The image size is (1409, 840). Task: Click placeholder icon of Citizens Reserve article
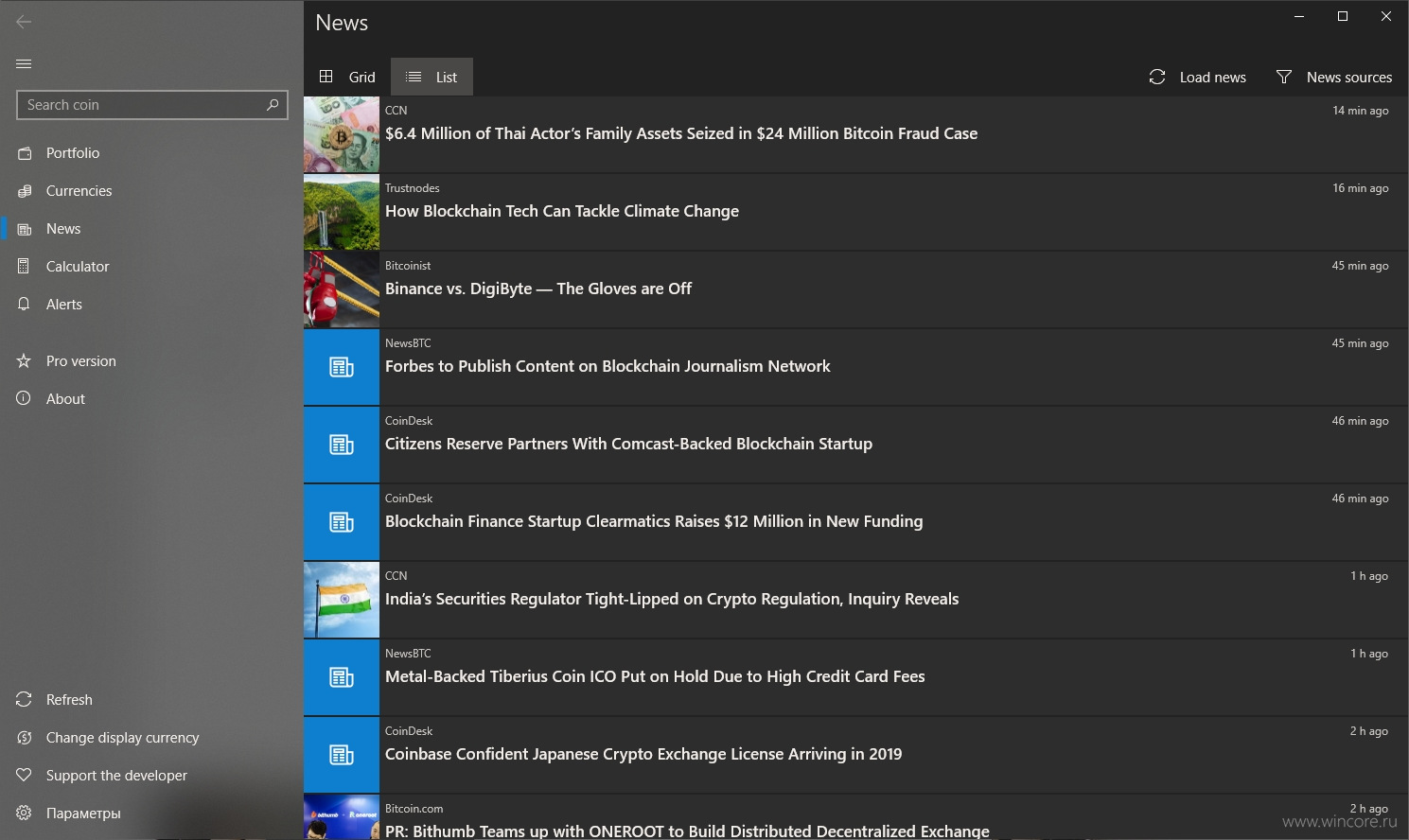click(342, 445)
